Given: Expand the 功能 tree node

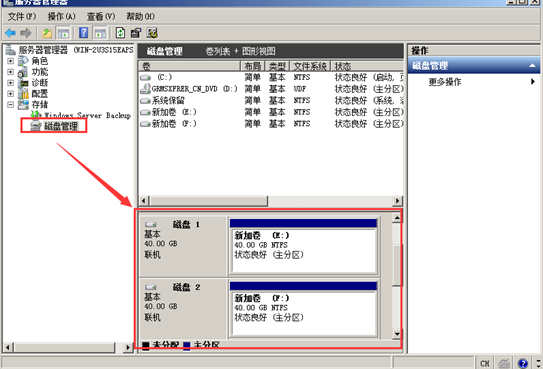Looking at the screenshot, I should coord(10,72).
